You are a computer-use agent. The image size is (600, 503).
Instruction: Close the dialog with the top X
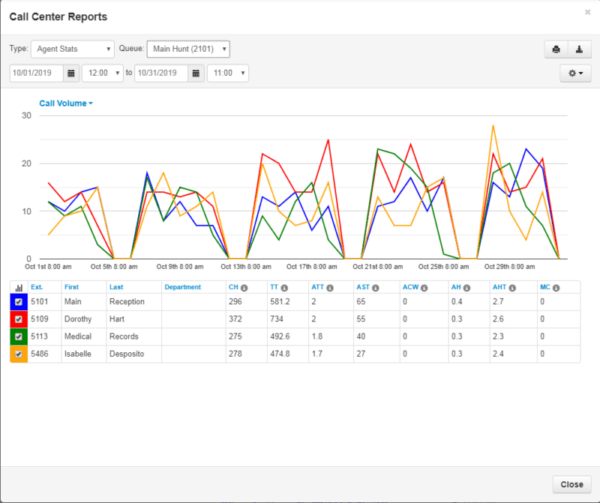[587, 12]
